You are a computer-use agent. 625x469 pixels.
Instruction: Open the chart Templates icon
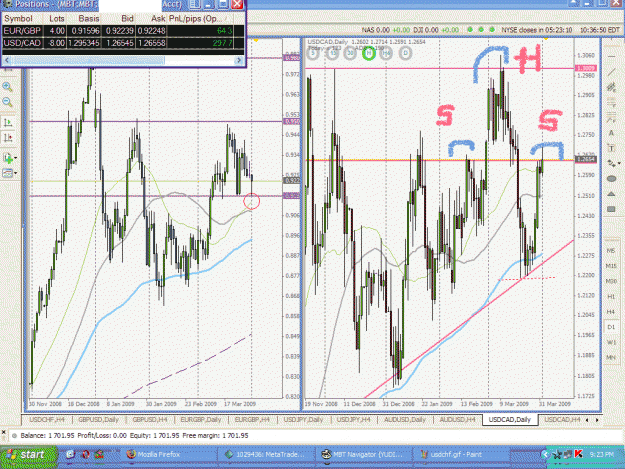(x=8, y=173)
